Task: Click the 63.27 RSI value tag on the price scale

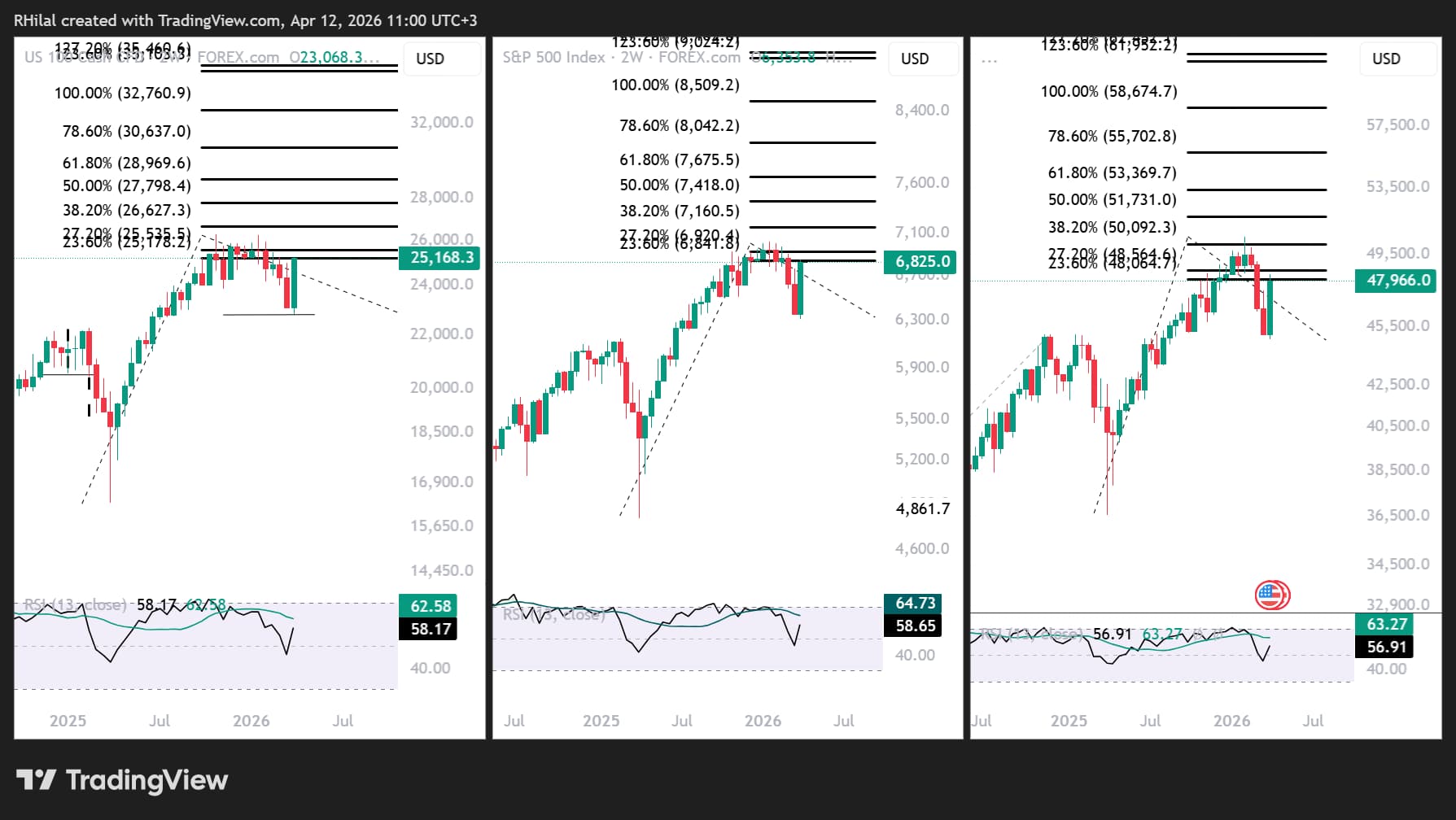Action: tap(1385, 624)
